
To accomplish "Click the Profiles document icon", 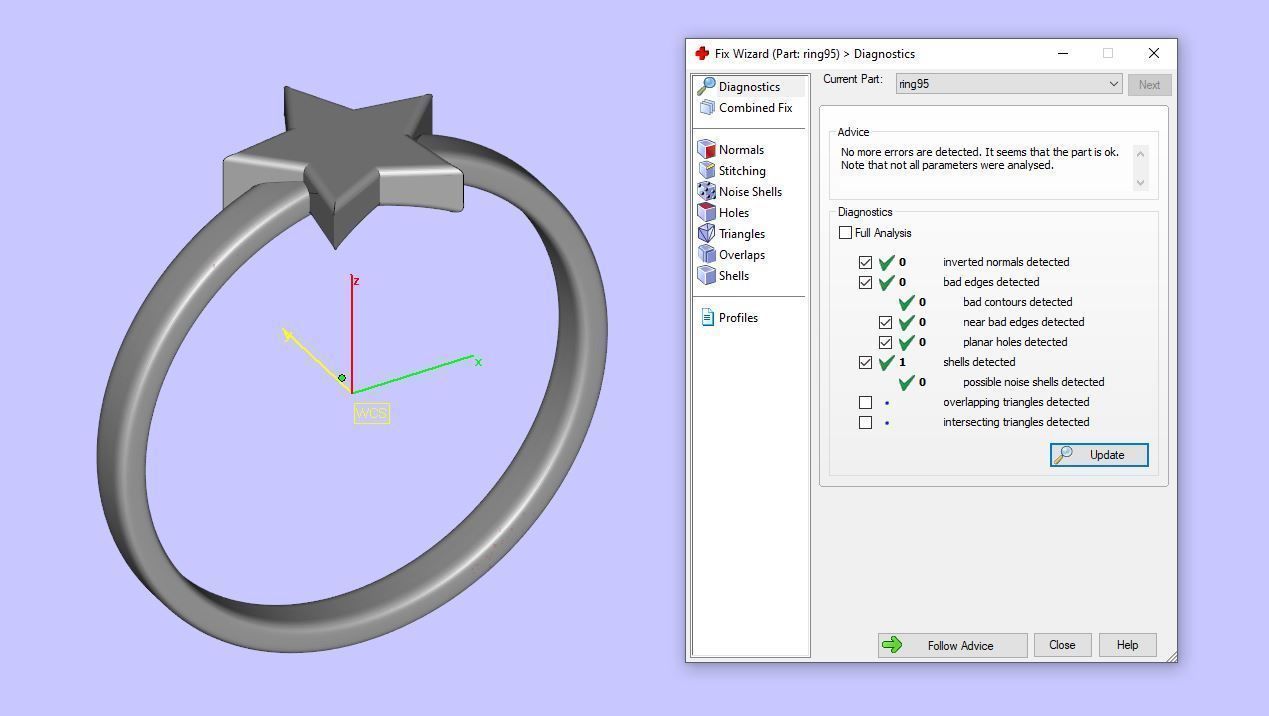I will [x=707, y=318].
